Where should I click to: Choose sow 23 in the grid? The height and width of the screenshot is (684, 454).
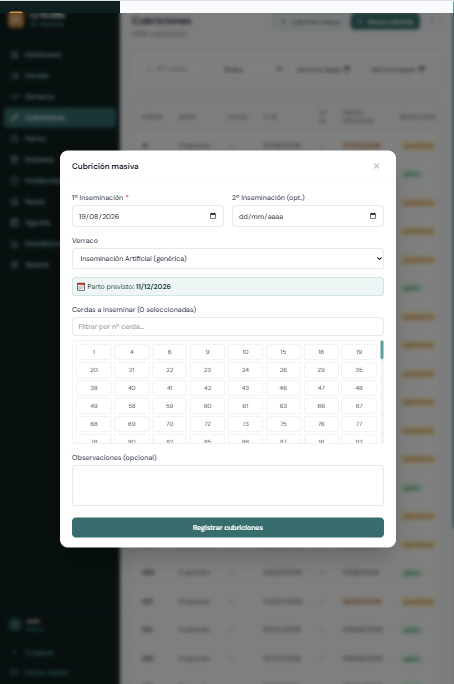[x=208, y=370]
